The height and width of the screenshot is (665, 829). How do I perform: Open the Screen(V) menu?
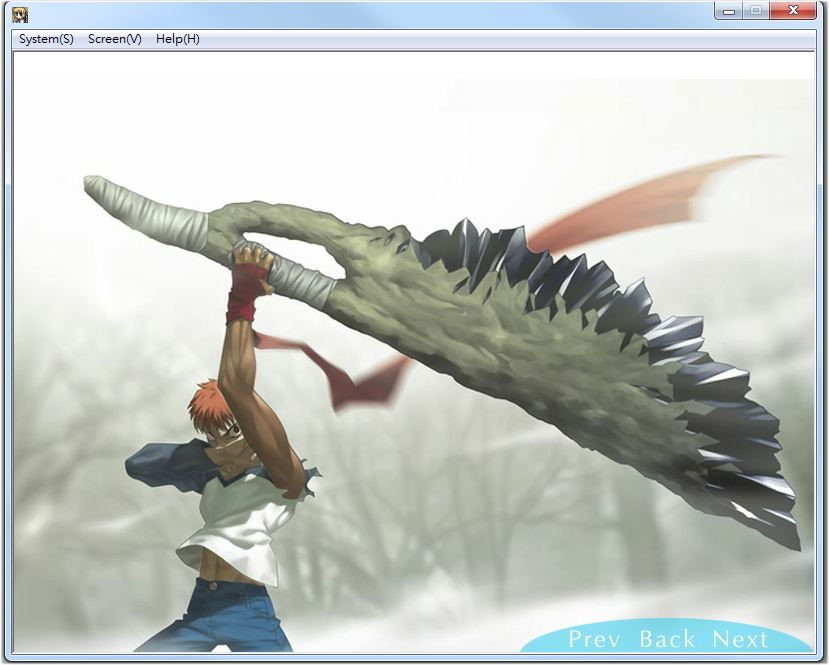(115, 39)
